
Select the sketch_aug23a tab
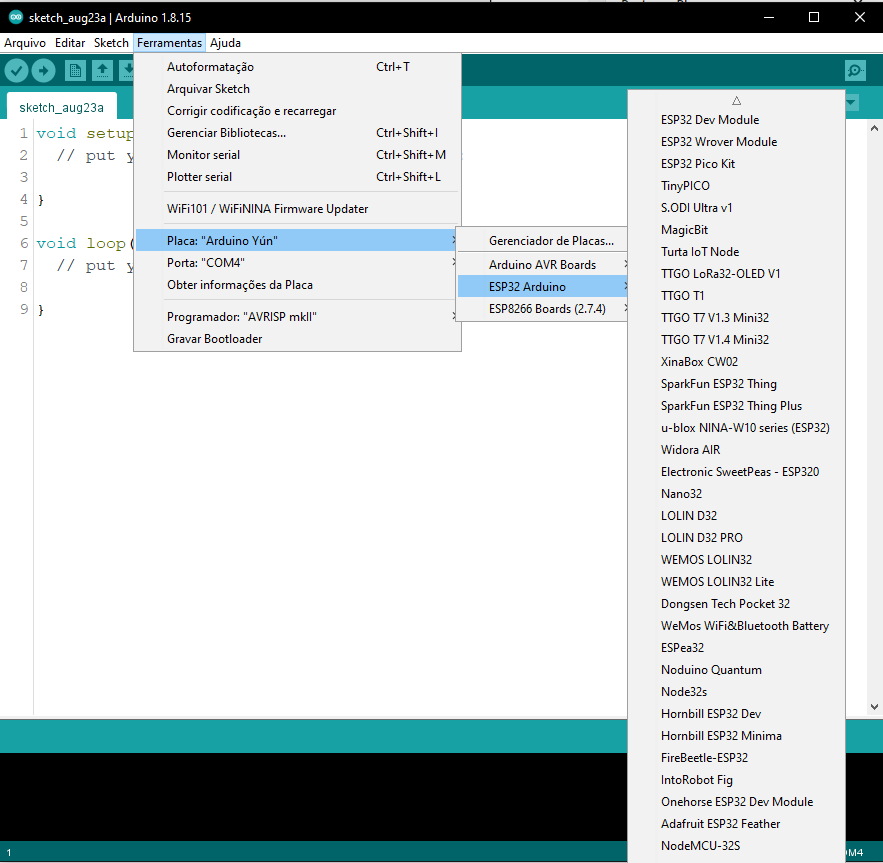[61, 107]
